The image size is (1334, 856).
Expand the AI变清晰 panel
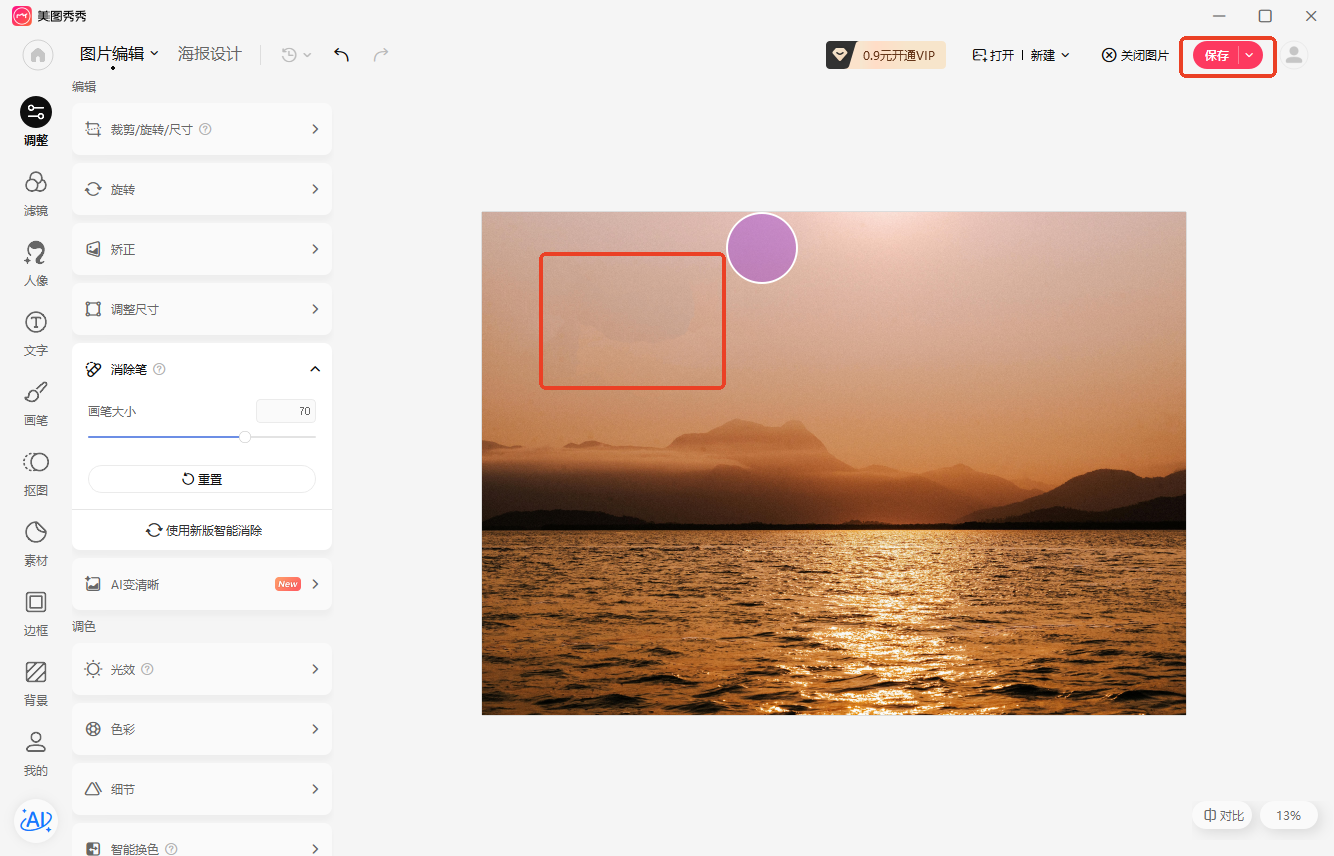coord(202,584)
